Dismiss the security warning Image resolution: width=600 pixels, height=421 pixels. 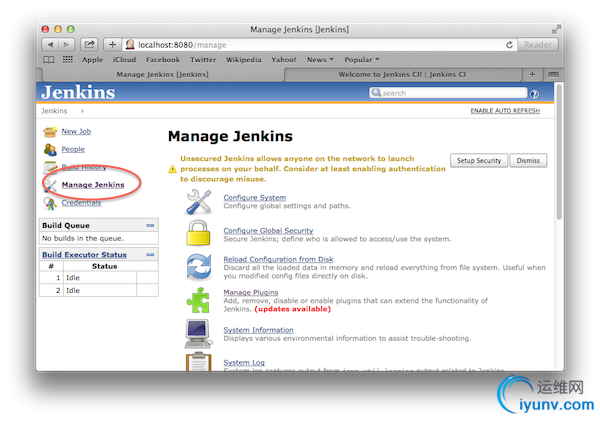pyautogui.click(x=528, y=161)
